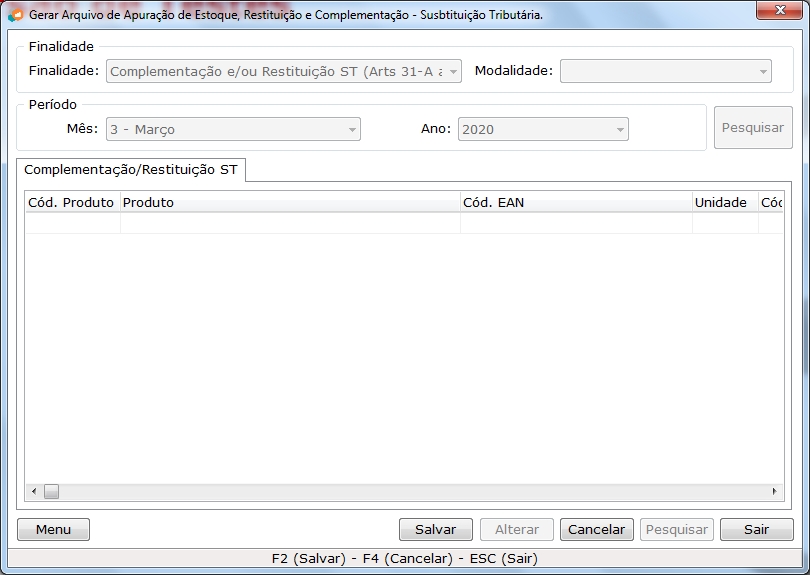Click the Cód. EAN column header

575,203
